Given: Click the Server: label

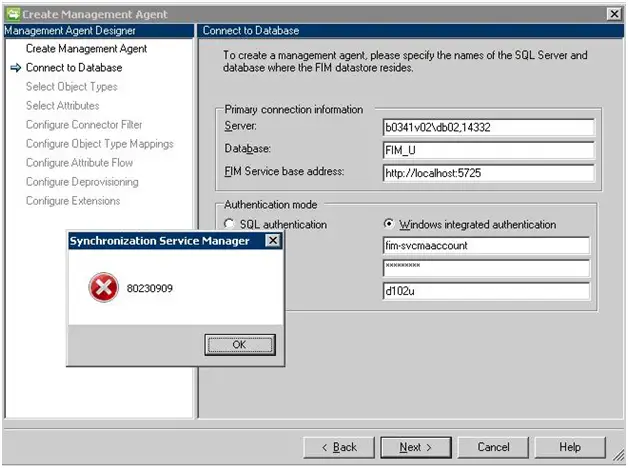Looking at the screenshot, I should 240,126.
